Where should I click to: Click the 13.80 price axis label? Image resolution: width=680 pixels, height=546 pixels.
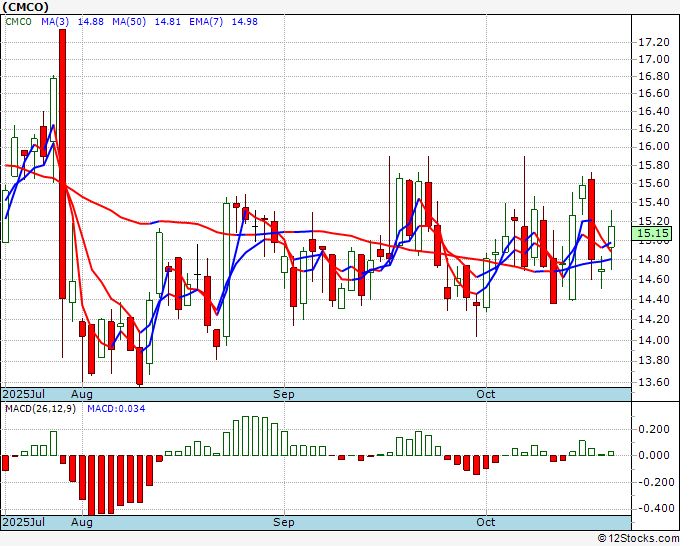654,361
